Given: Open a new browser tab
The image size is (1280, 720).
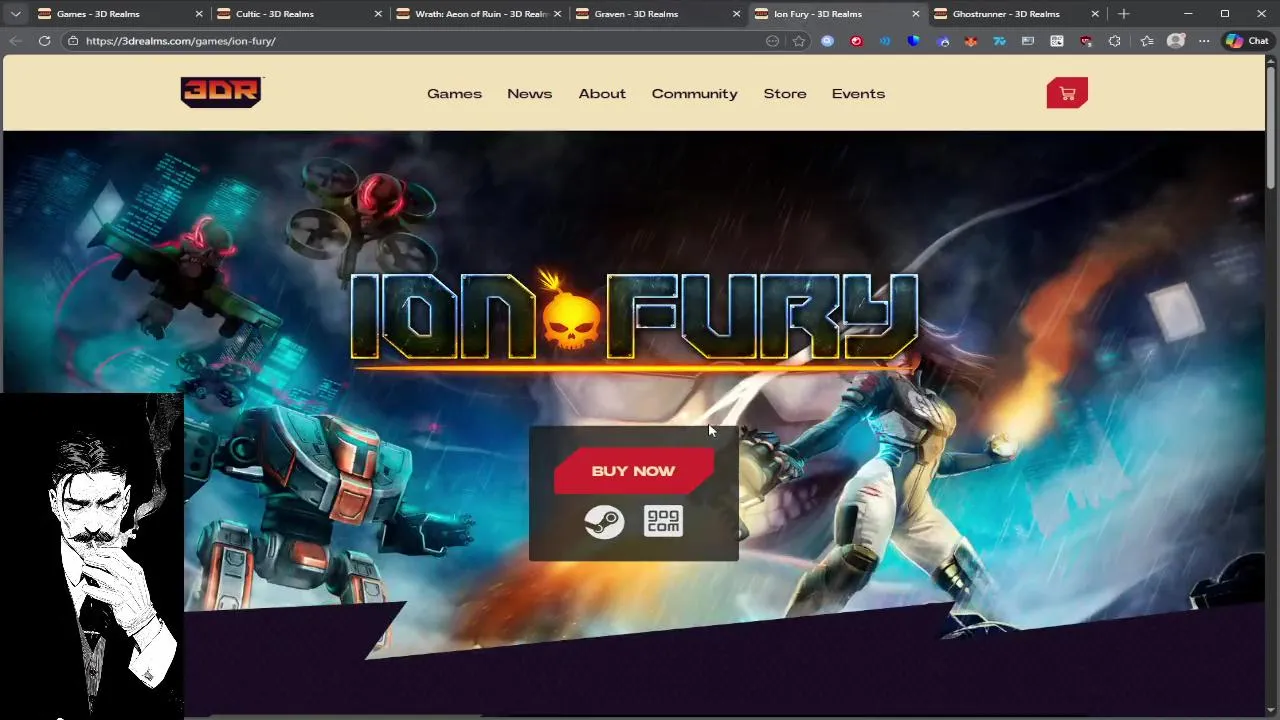Looking at the screenshot, I should 1123,14.
